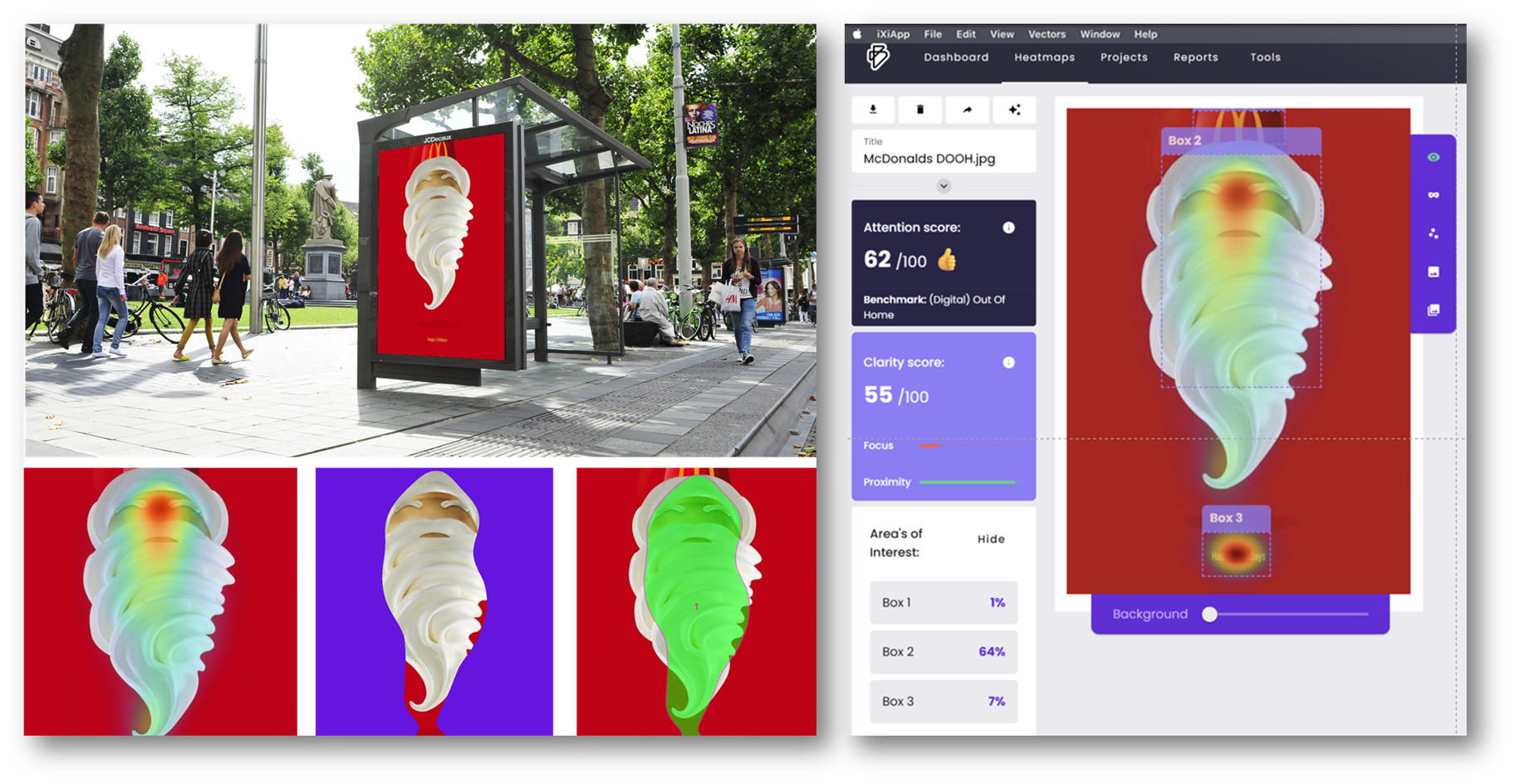Click the 55 /100 clarity score value
This screenshot has width=1515, height=784.
896,395
